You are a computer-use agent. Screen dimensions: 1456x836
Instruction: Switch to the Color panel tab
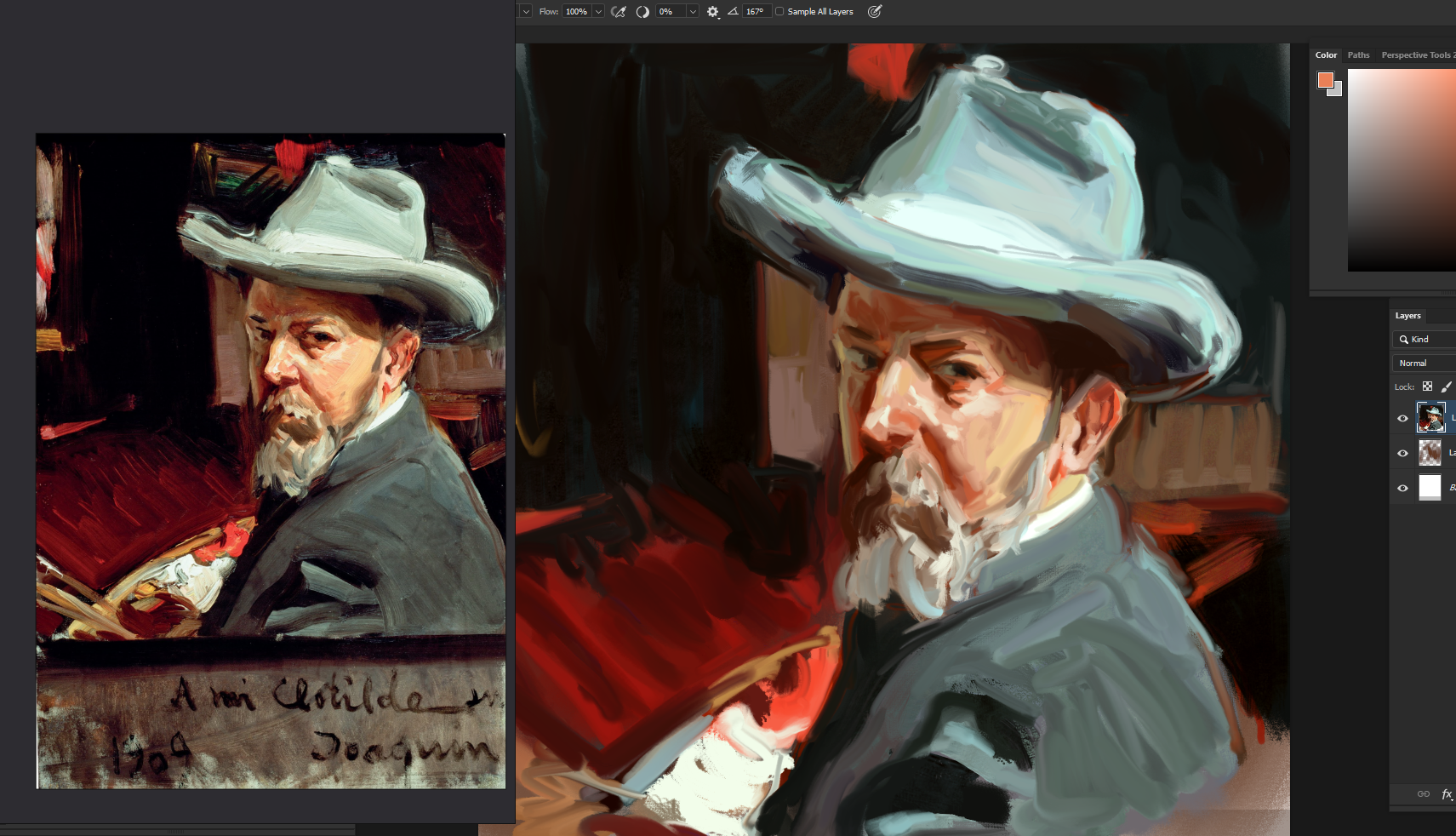(1326, 55)
